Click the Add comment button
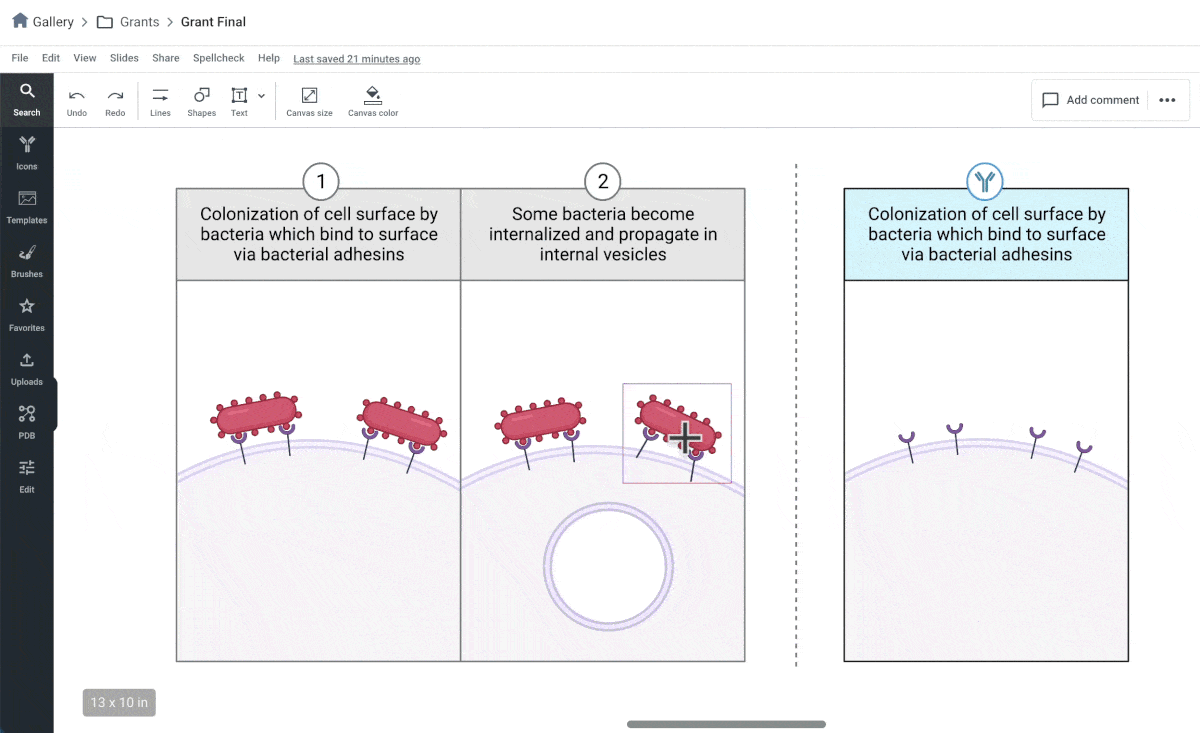 pos(1091,100)
